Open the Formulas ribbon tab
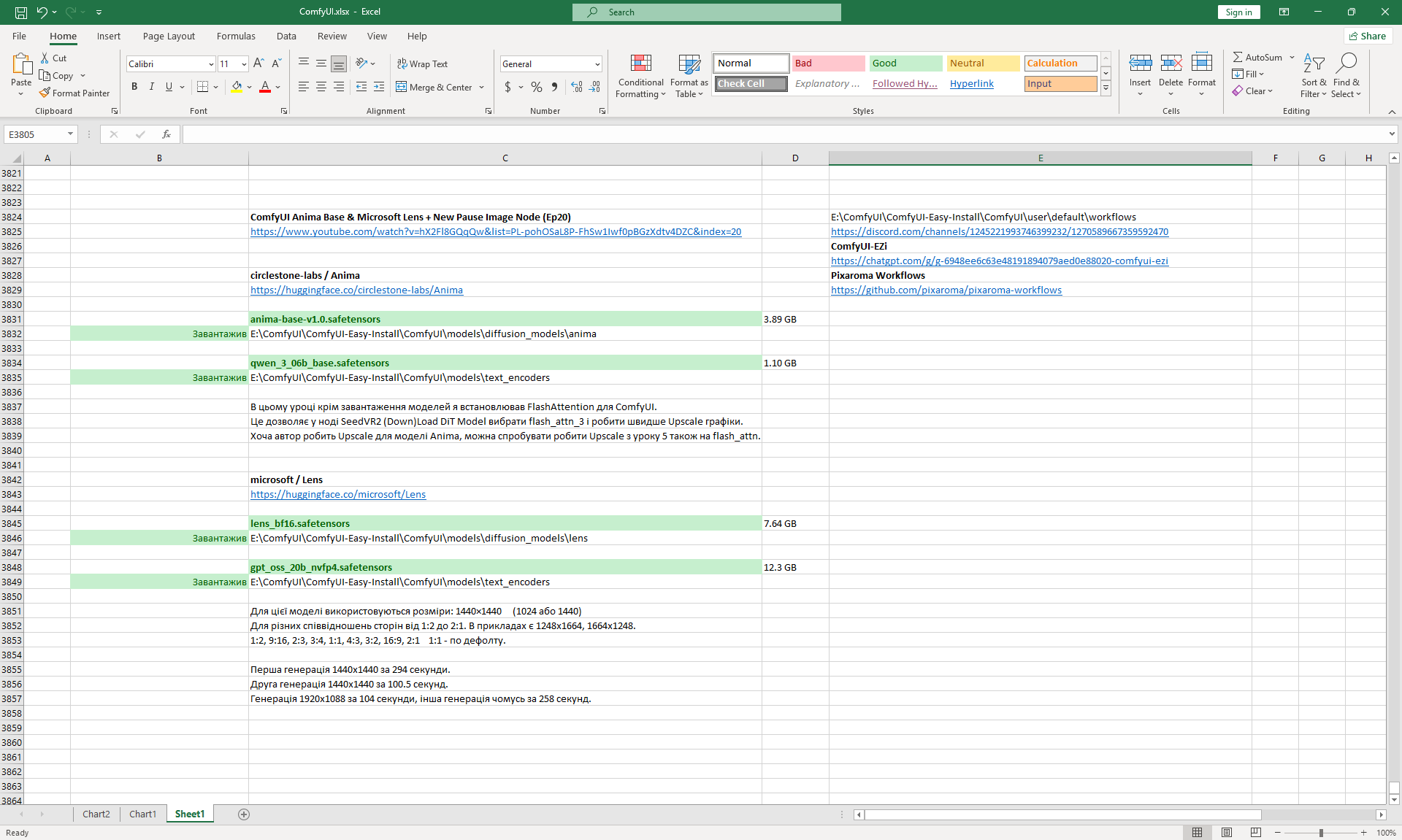1402x840 pixels. [x=236, y=36]
